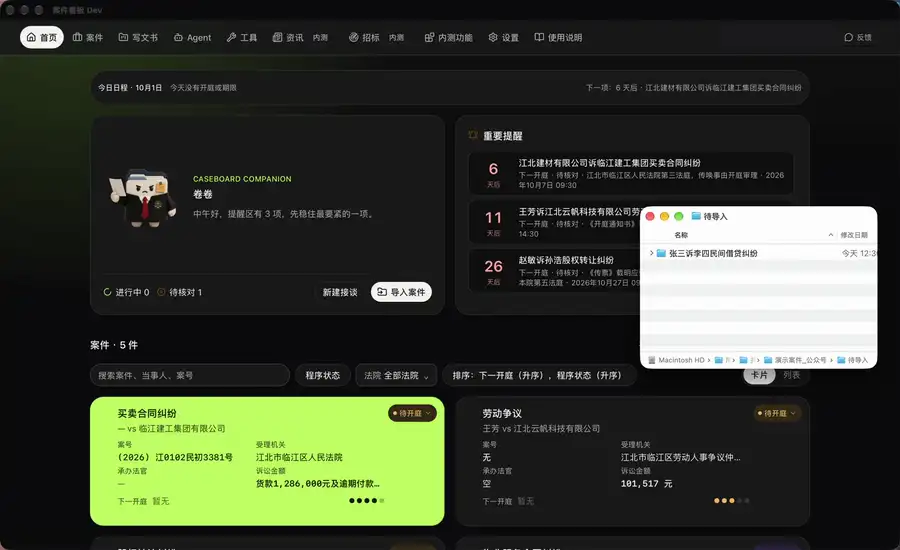Open the 程序状态 filter
The image size is (900, 550).
coord(323,375)
